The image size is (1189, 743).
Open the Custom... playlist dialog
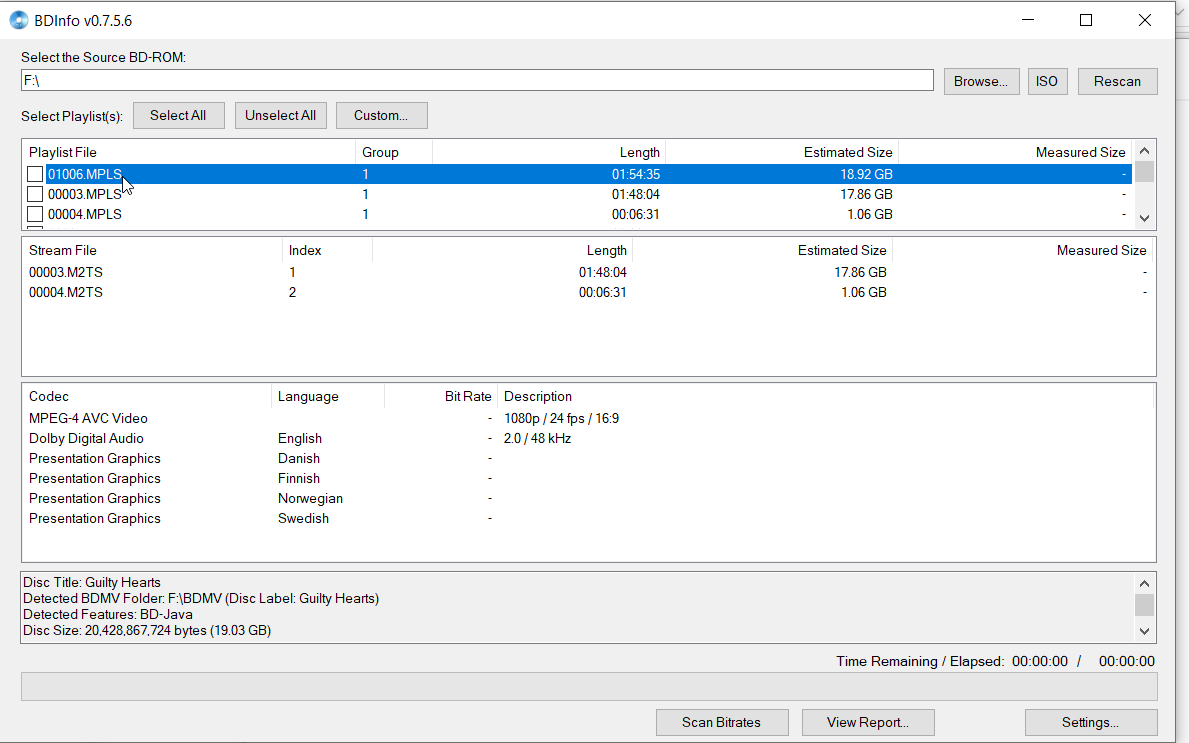(x=381, y=115)
